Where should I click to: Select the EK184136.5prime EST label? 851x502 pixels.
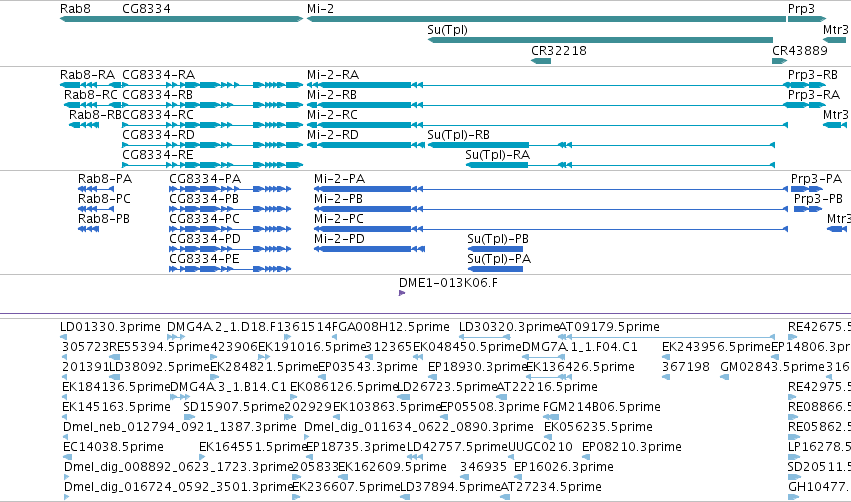pyautogui.click(x=116, y=387)
